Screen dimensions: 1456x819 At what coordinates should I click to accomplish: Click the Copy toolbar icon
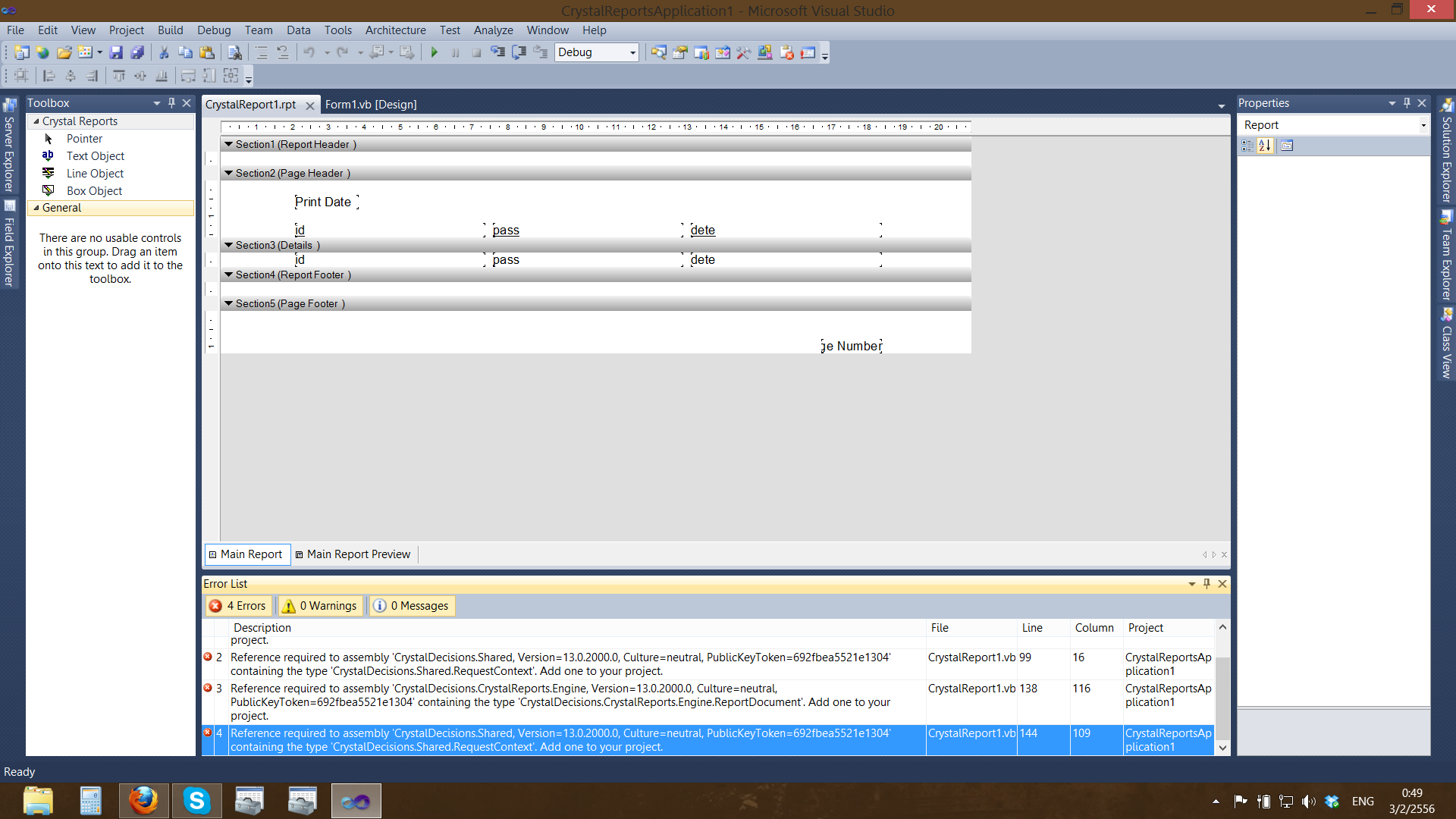click(x=185, y=52)
